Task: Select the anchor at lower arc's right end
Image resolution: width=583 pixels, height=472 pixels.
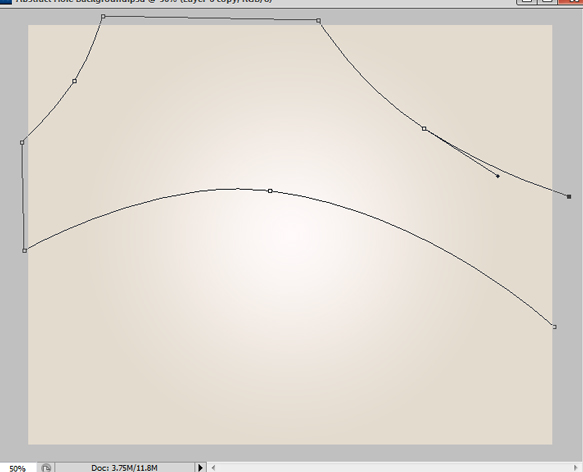Action: 554,327
